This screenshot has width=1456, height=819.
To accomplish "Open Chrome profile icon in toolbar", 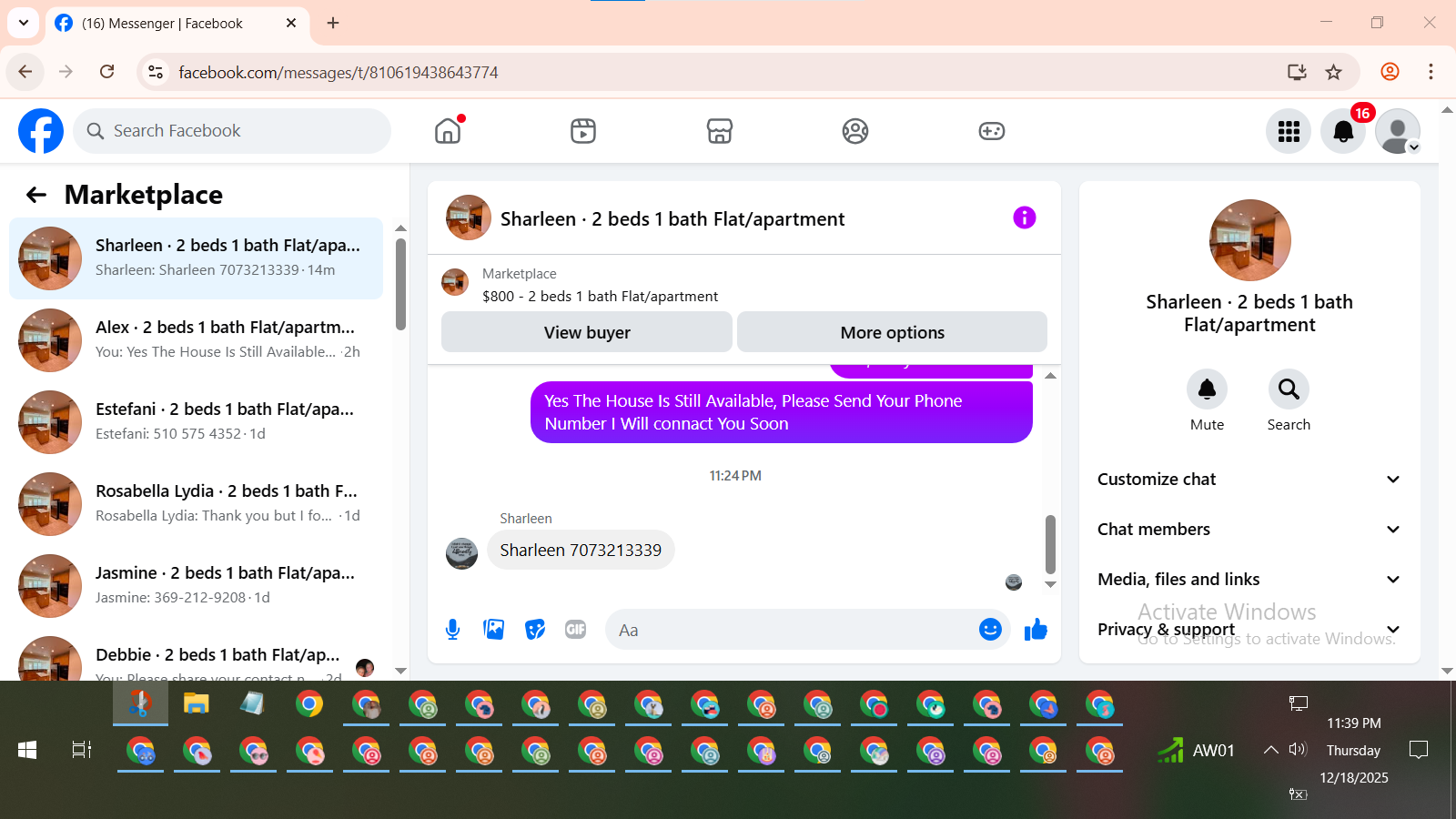I will (1390, 72).
